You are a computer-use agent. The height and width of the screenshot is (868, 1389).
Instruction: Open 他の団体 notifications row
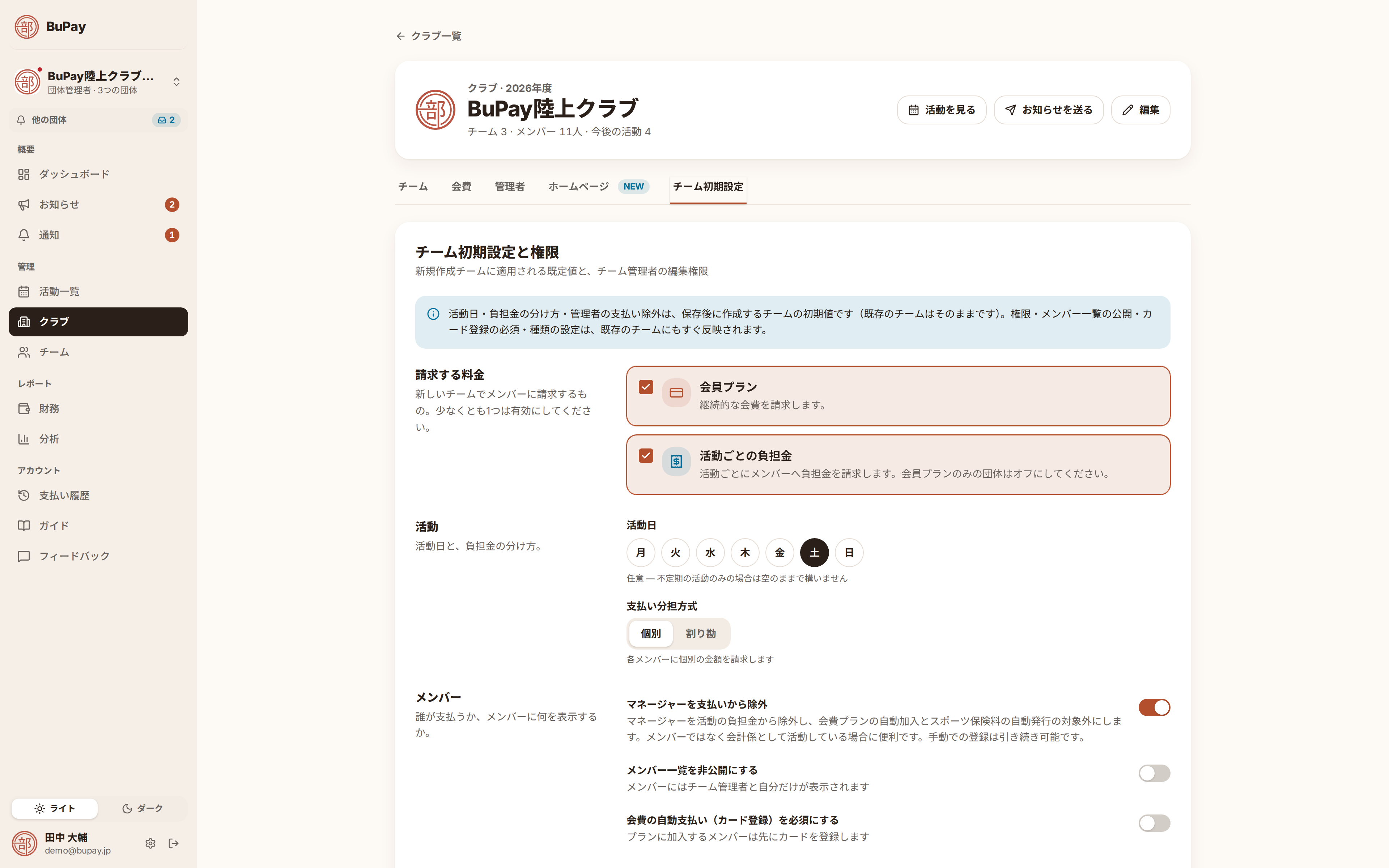point(98,120)
